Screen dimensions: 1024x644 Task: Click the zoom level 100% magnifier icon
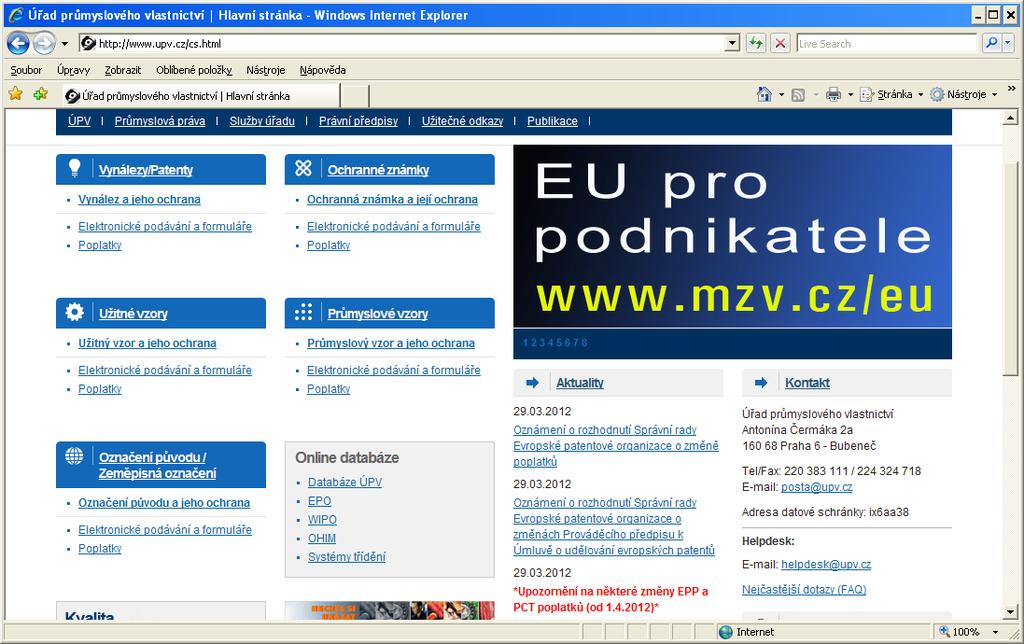(x=944, y=632)
